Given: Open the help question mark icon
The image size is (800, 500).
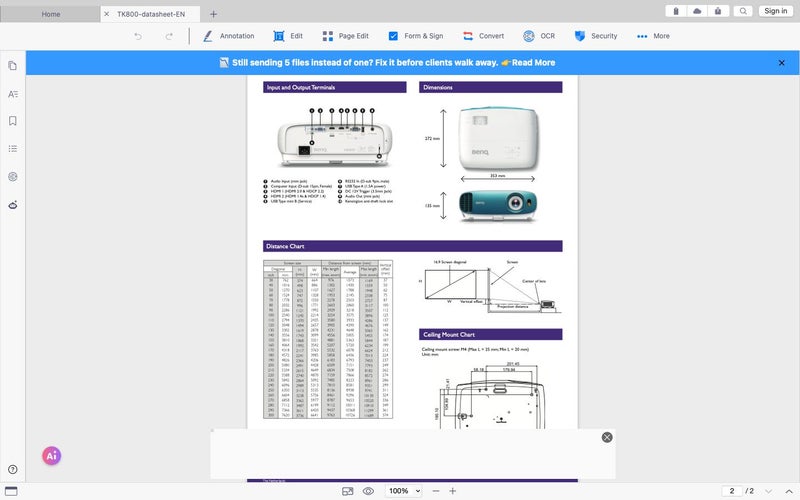Looking at the screenshot, I should (13, 470).
